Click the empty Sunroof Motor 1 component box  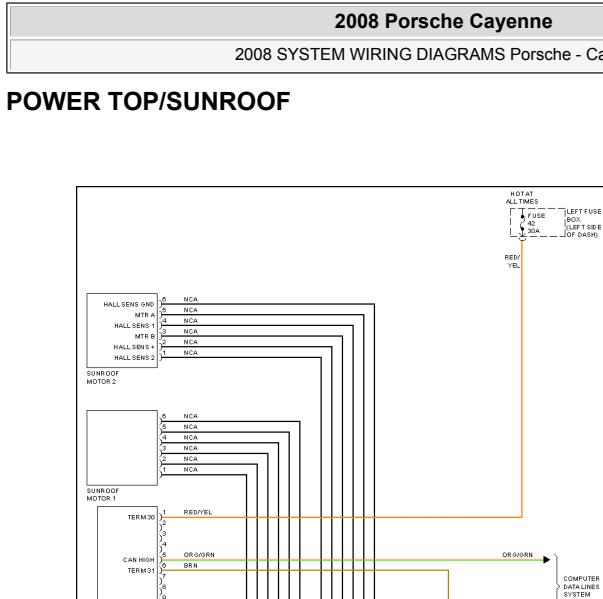pos(122,448)
